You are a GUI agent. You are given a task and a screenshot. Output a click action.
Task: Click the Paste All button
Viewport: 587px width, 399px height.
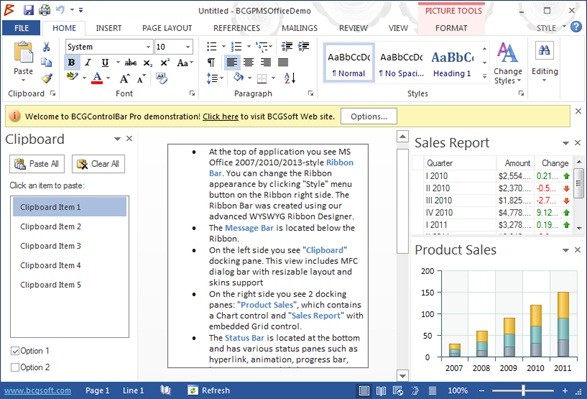(37, 164)
